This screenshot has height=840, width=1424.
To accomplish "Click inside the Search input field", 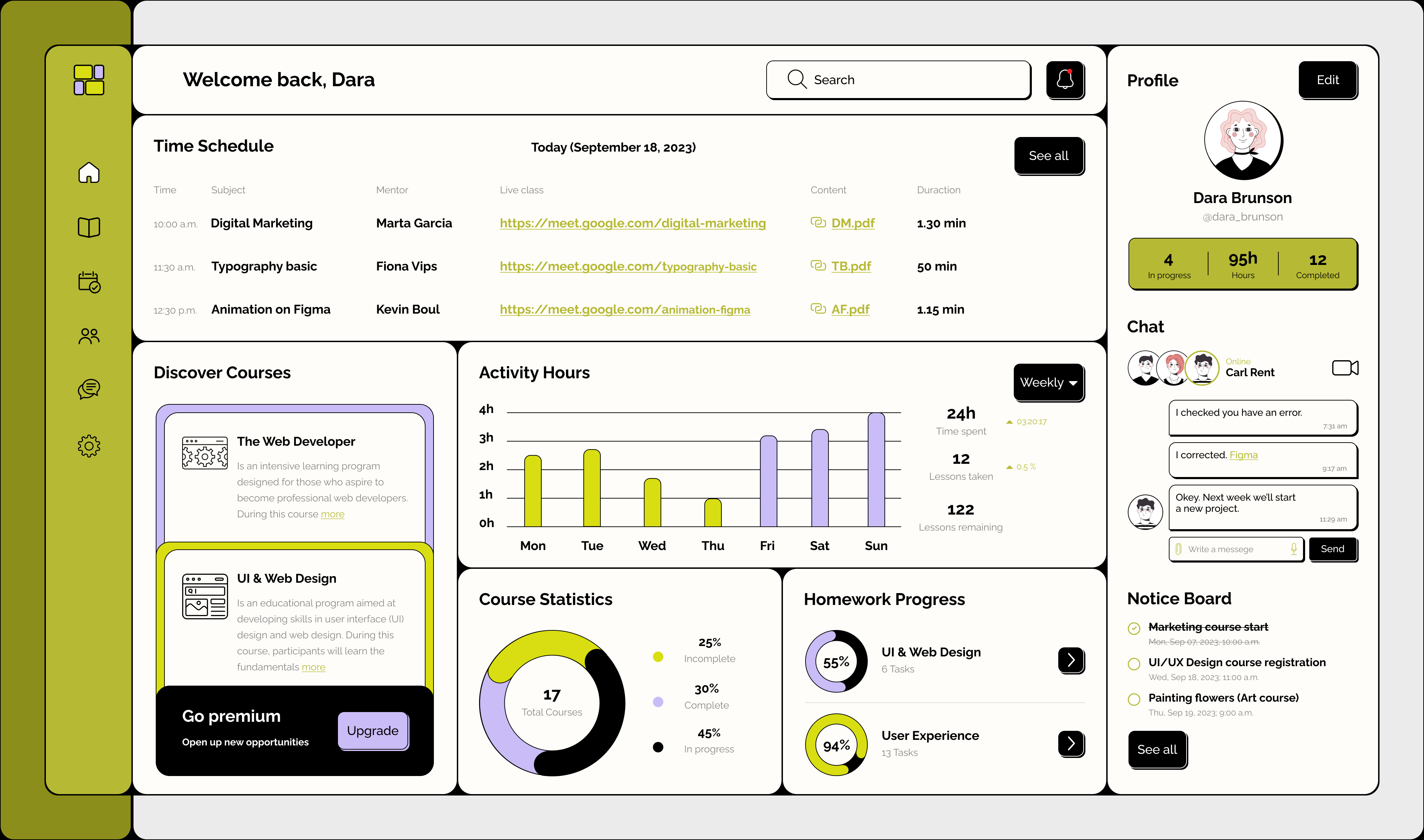I will 898,79.
